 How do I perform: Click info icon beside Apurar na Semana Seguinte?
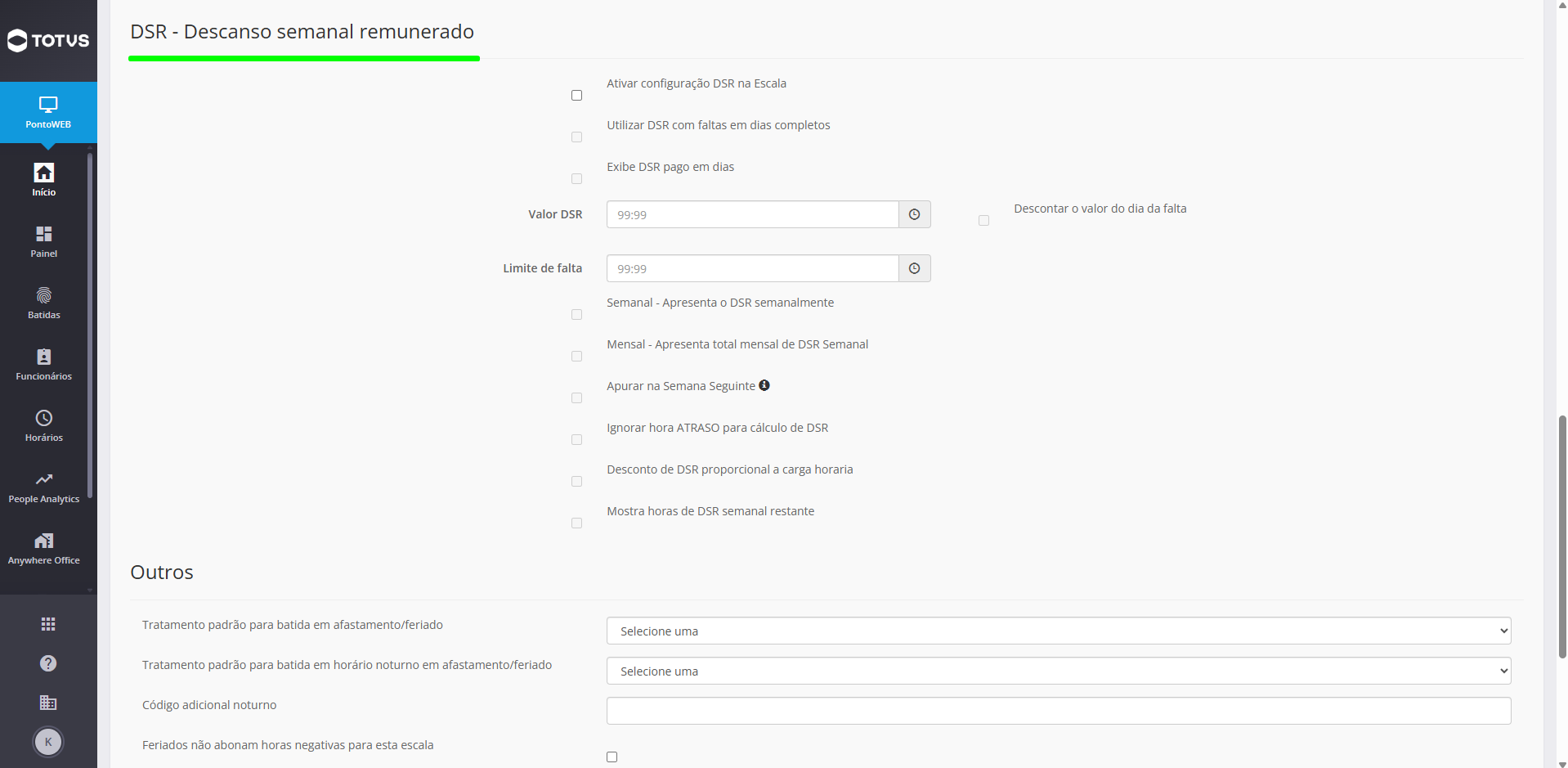click(764, 385)
